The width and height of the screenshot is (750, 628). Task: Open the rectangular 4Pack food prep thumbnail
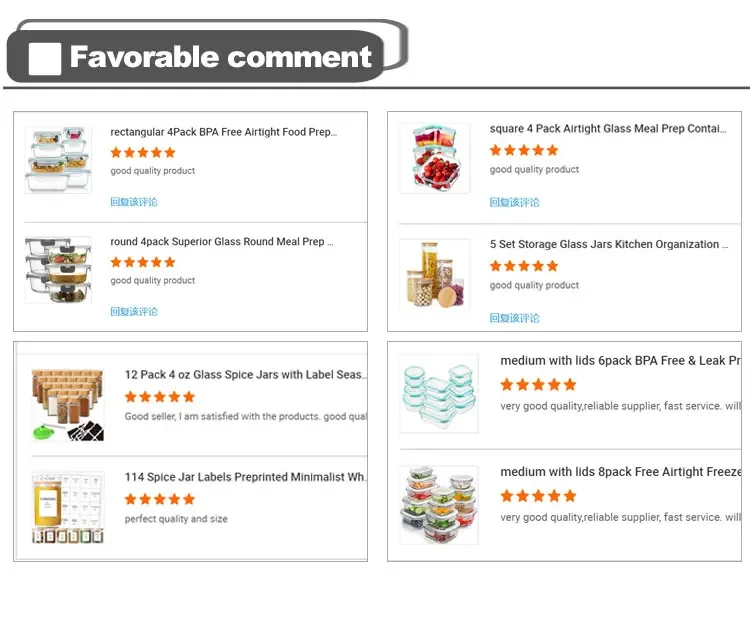[58, 160]
